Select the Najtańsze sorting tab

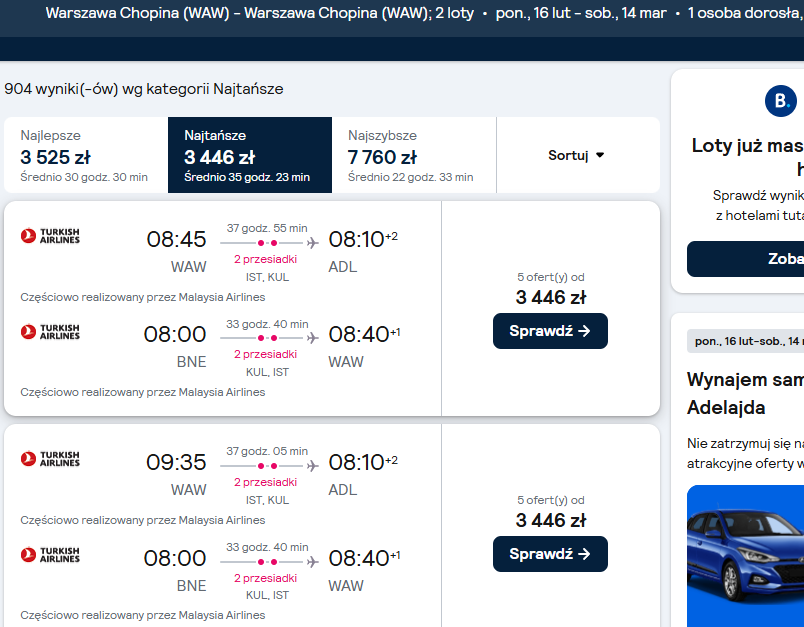pos(250,155)
